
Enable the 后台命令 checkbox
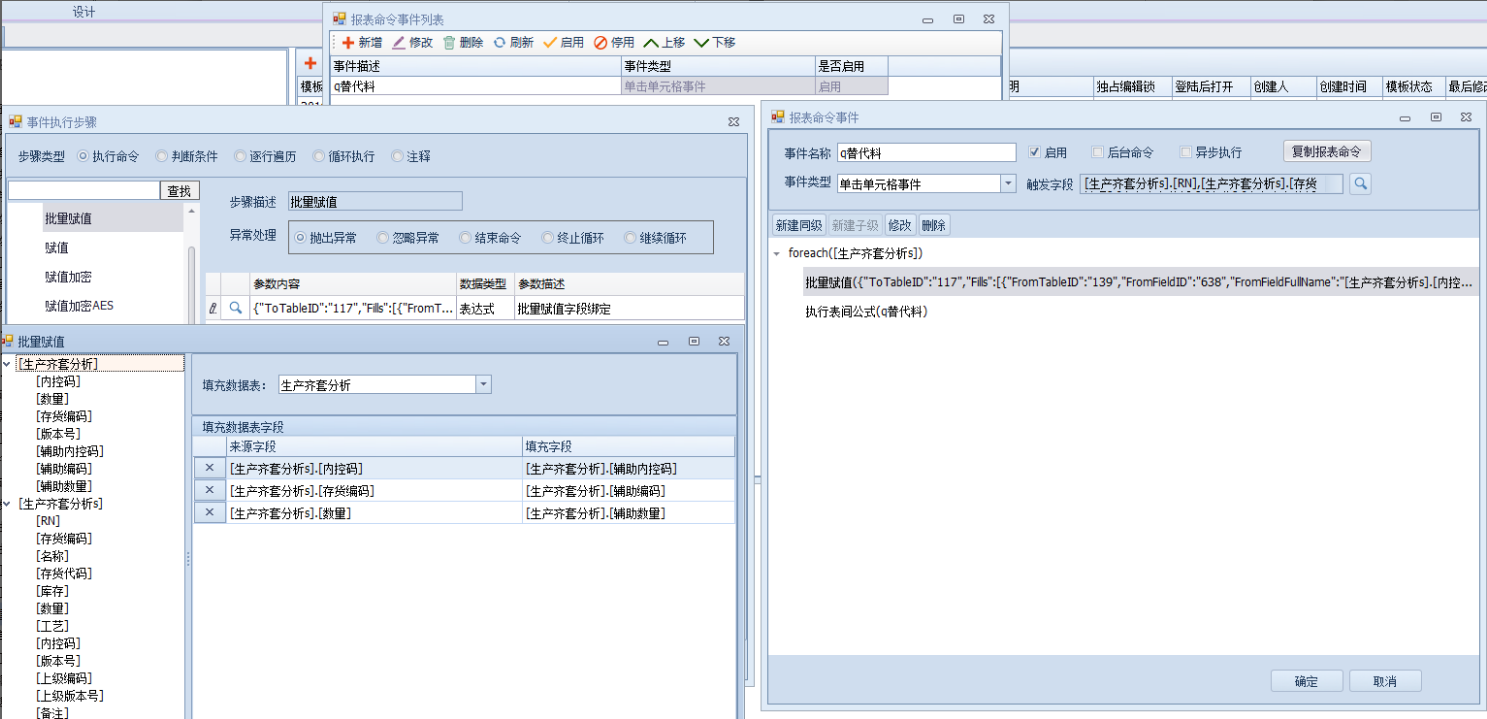point(1098,153)
